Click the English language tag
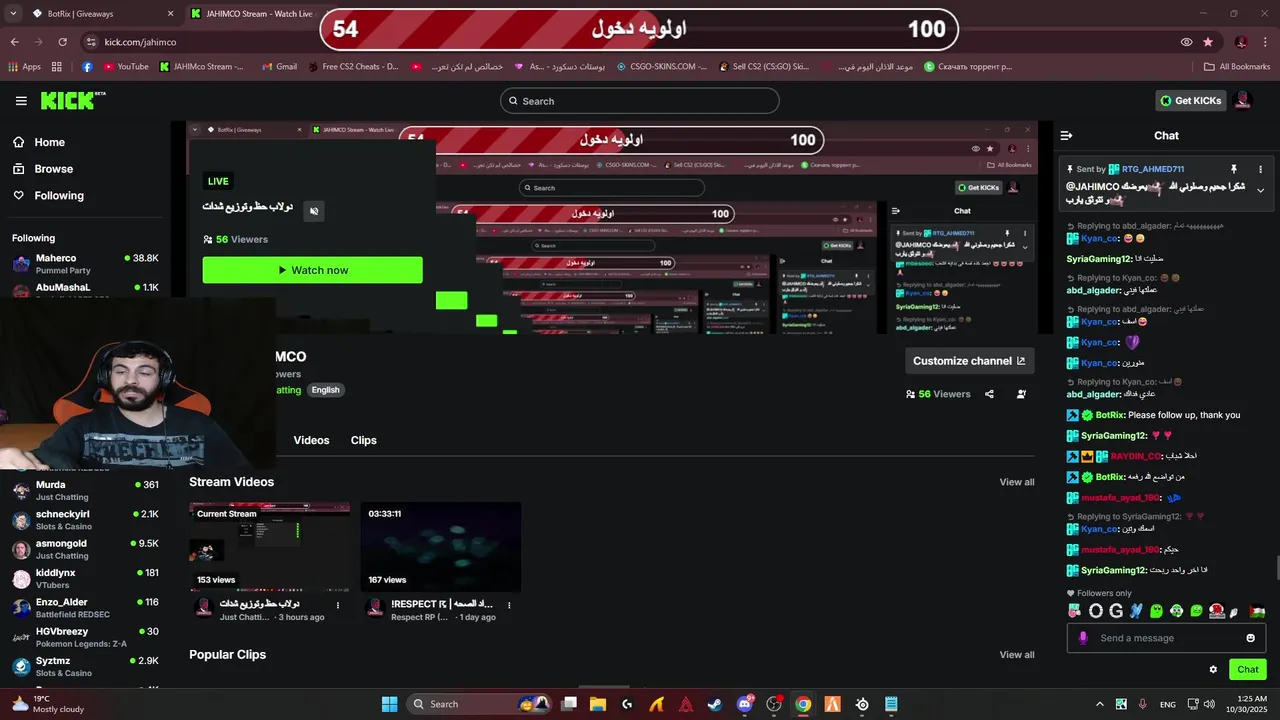Screen dimensions: 1280x720 (325, 390)
